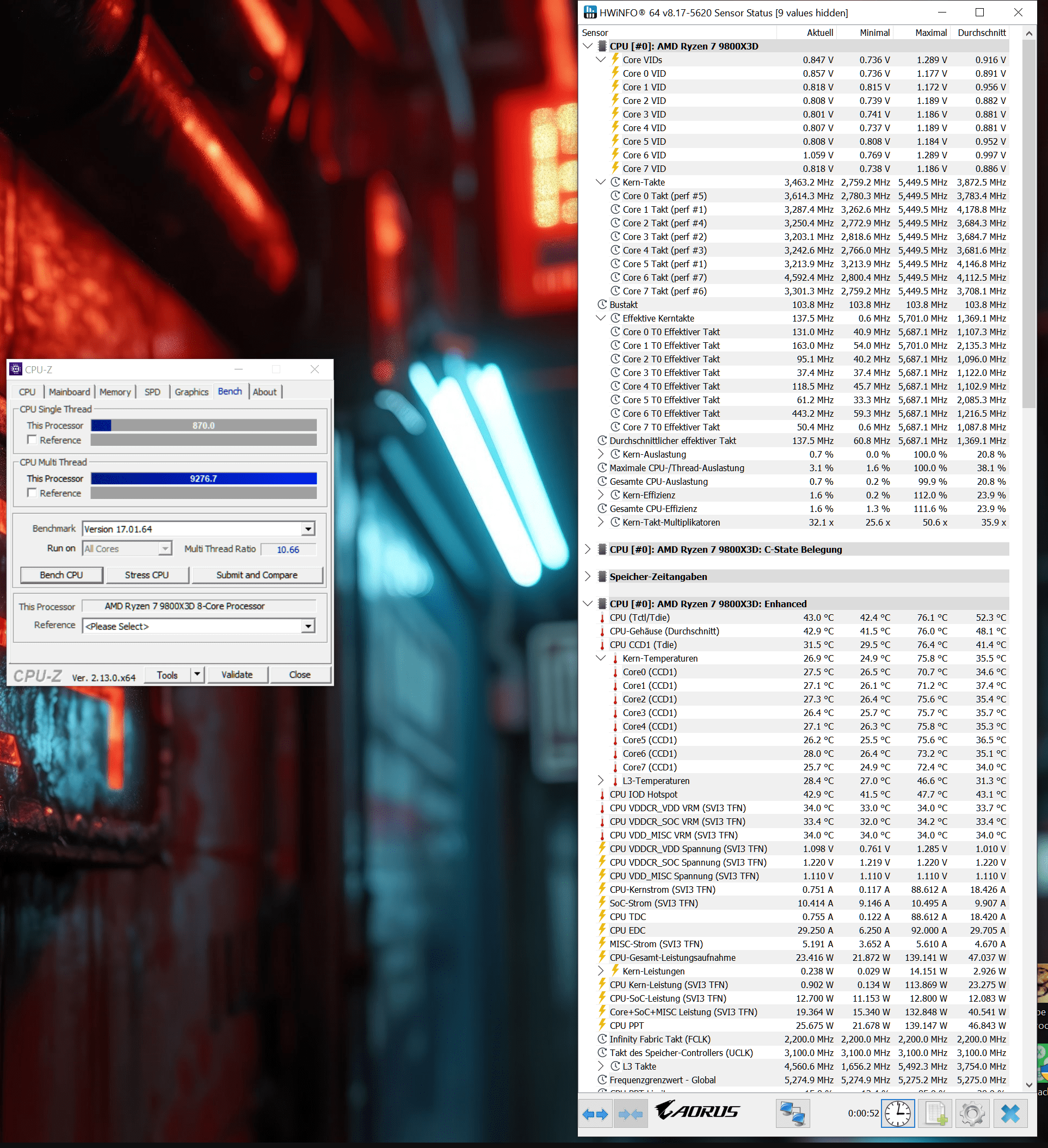
Task: Collapse the Kern-Temperaturen node
Action: 600,658
